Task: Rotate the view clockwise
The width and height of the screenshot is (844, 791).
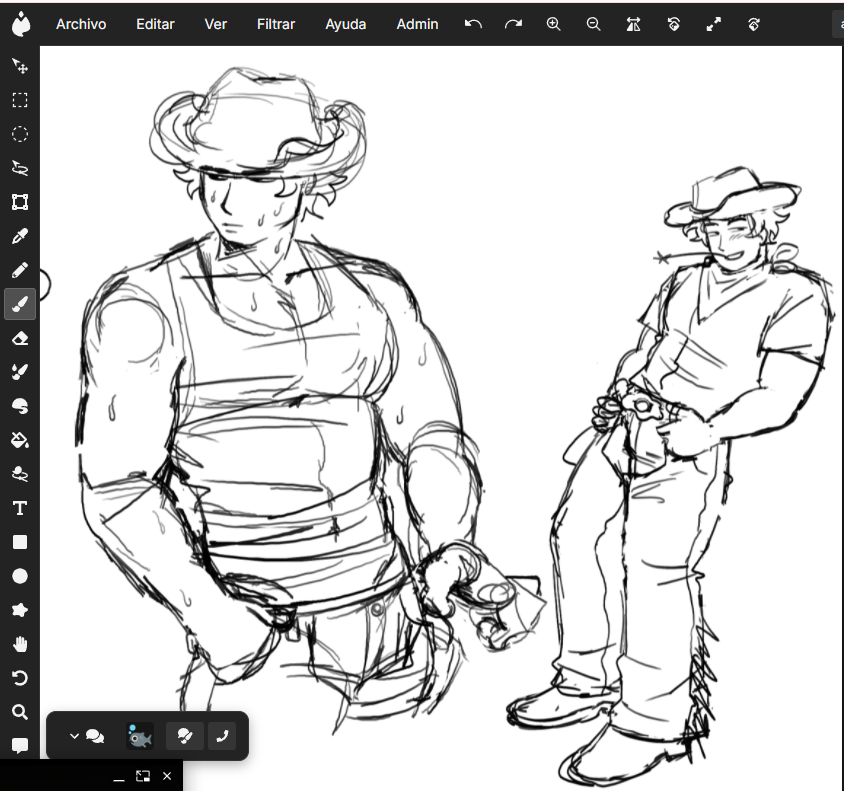Action: point(754,24)
